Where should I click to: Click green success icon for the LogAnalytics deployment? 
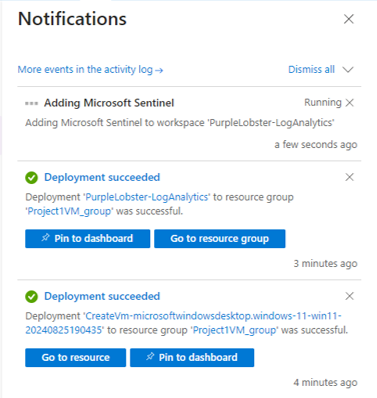(31, 178)
